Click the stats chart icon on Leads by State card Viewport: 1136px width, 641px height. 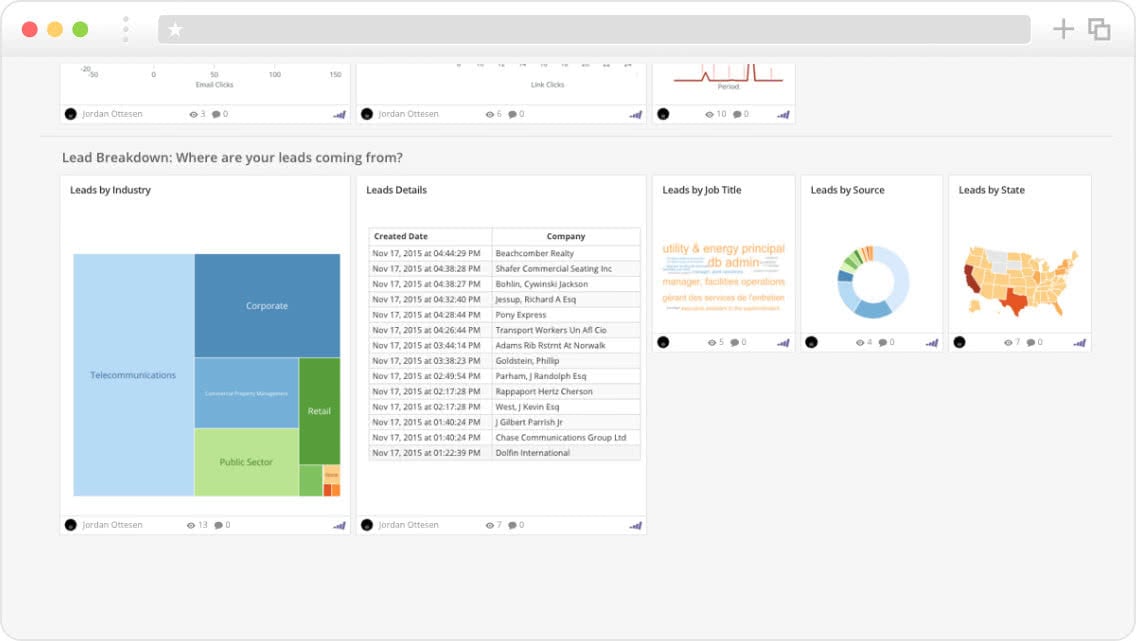coord(1081,342)
